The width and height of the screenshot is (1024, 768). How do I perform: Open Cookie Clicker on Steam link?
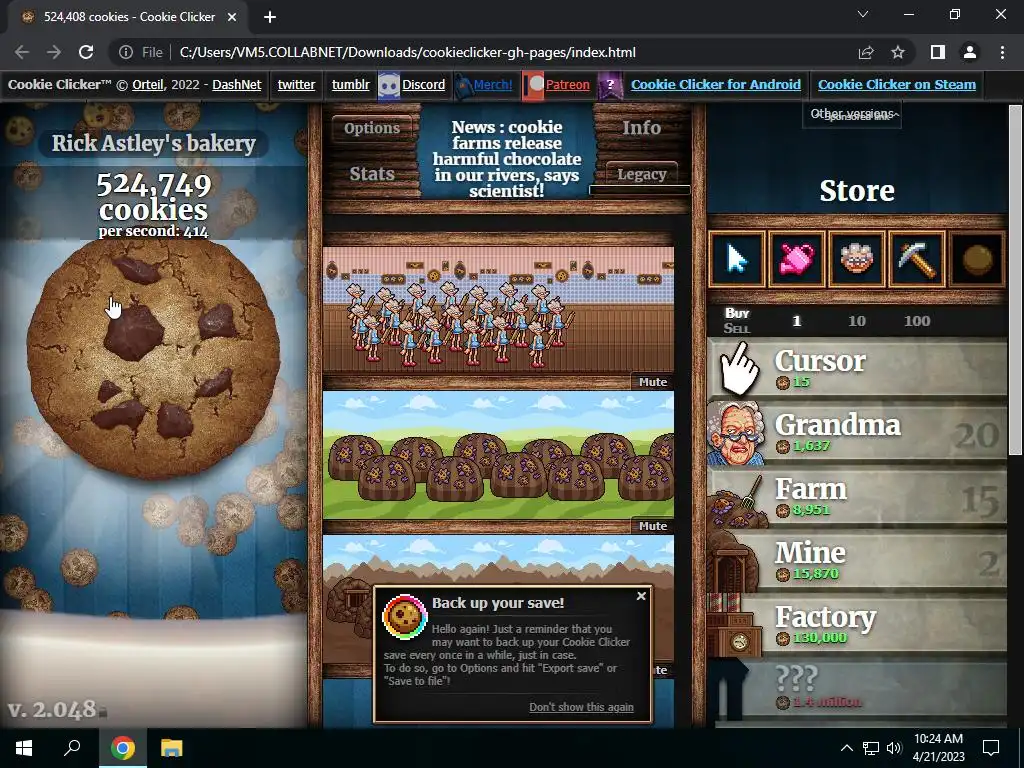pos(897,84)
